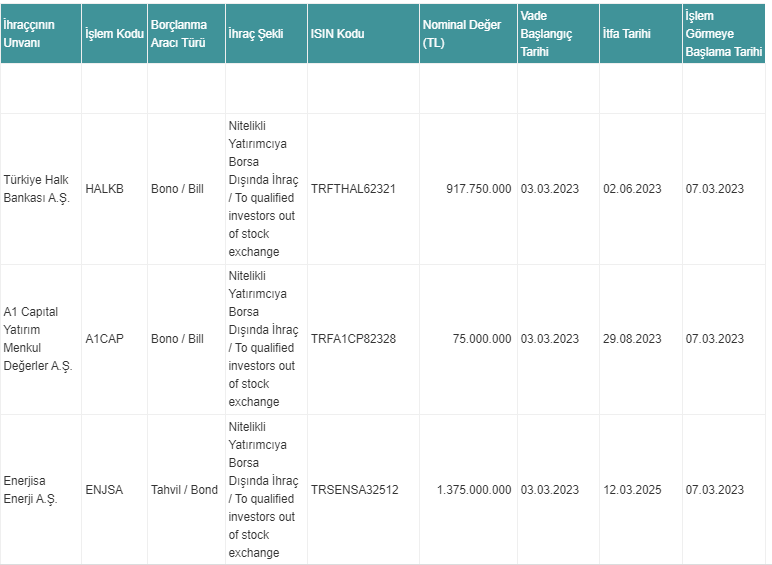Select ISIN code TRFTHAL62321
The height and width of the screenshot is (565, 772).
point(353,189)
